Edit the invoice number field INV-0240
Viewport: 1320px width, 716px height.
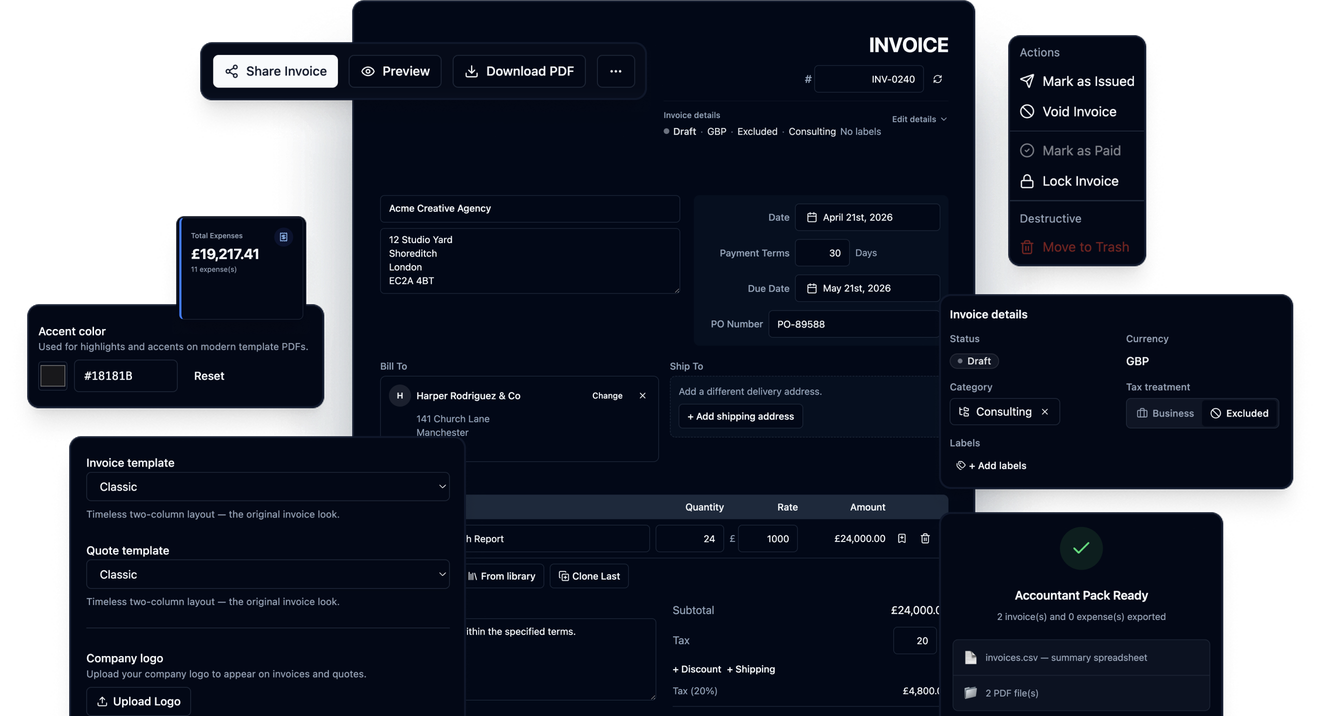[869, 79]
